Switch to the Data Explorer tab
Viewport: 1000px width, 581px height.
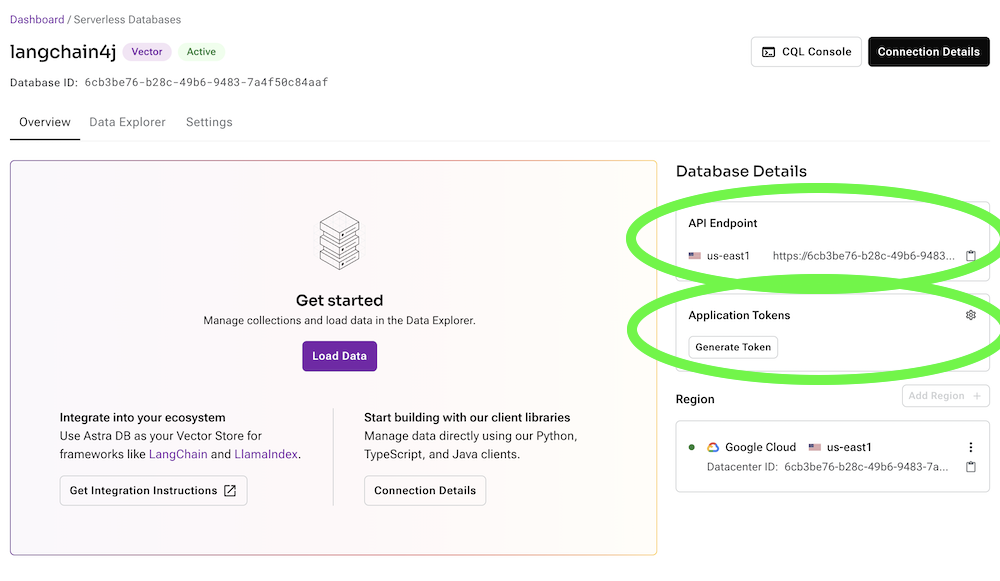point(127,122)
